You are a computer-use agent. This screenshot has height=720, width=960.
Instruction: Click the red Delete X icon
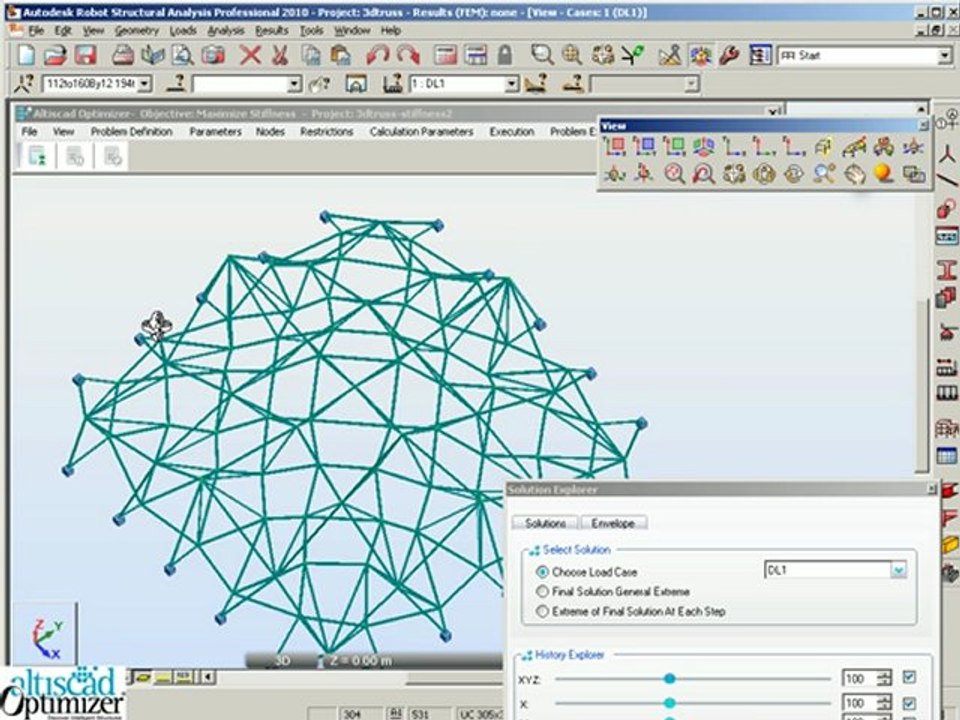pos(250,56)
